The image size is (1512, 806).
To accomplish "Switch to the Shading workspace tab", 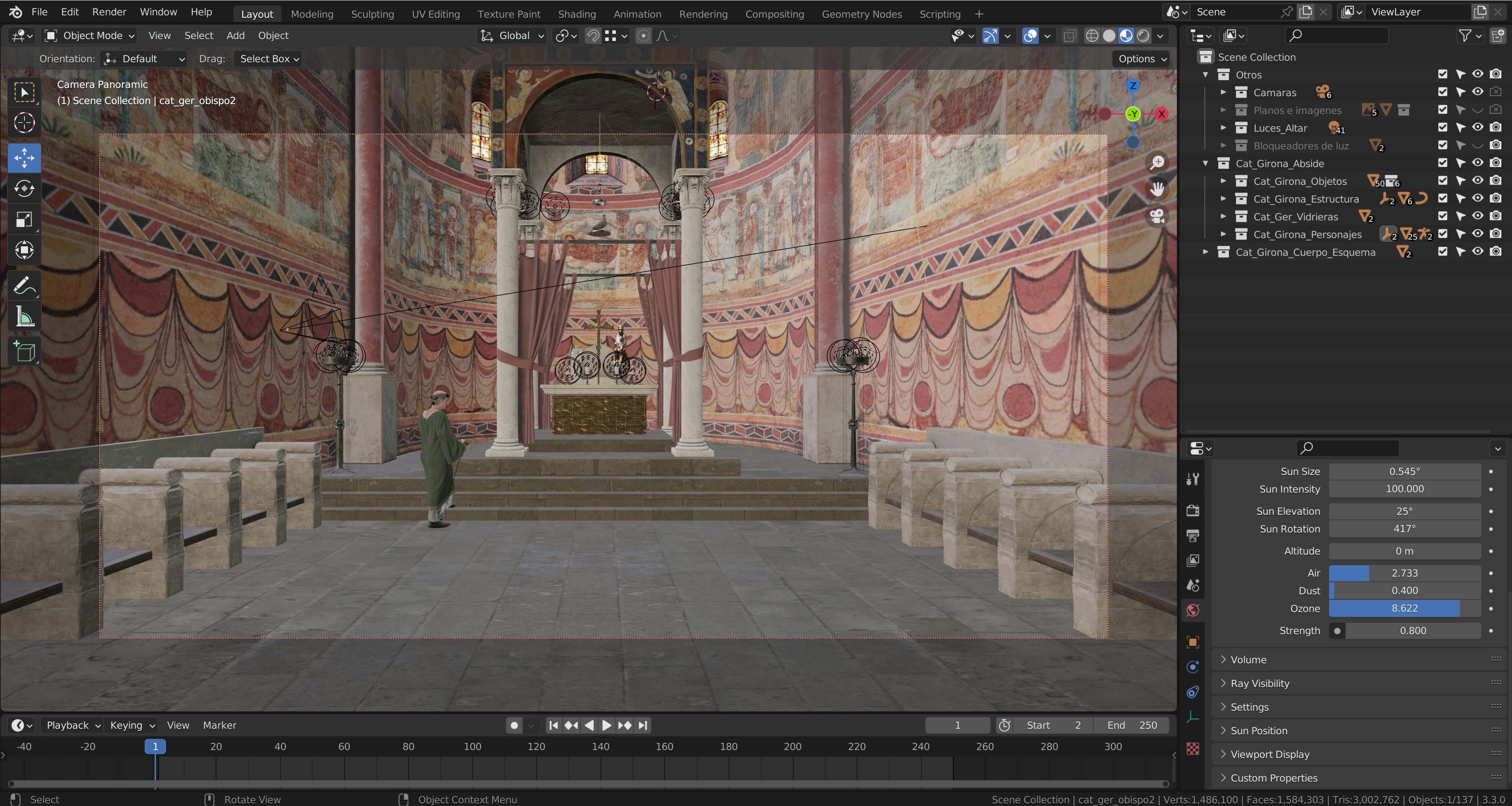I will pos(576,14).
